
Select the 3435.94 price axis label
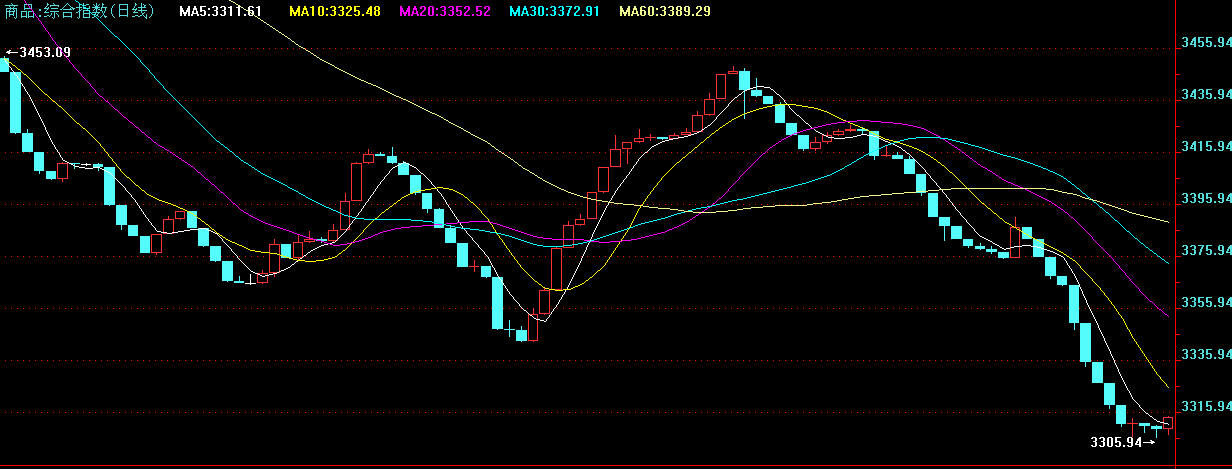1205,95
